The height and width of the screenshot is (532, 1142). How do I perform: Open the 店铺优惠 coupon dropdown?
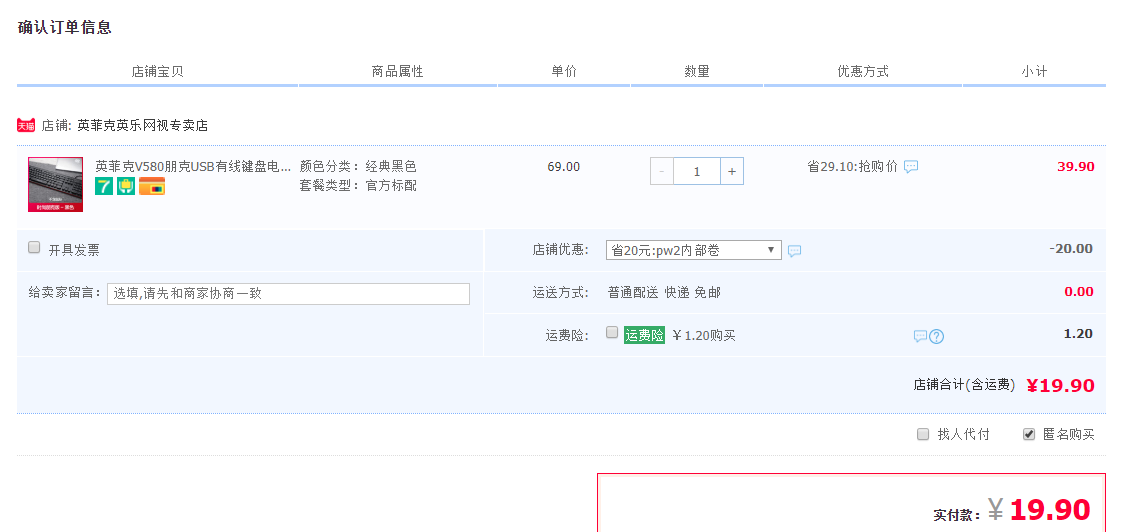694,250
